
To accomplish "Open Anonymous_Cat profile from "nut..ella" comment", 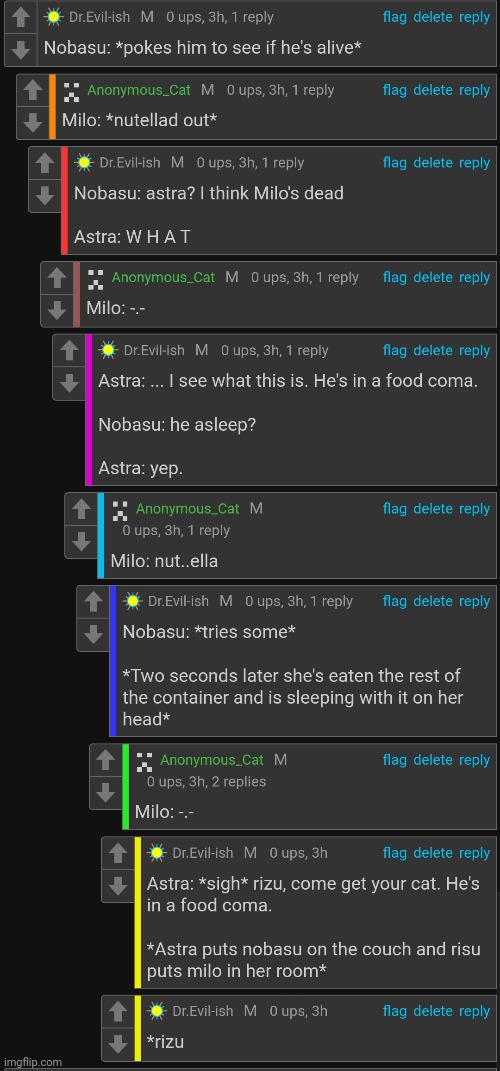I will pyautogui.click(x=188, y=509).
